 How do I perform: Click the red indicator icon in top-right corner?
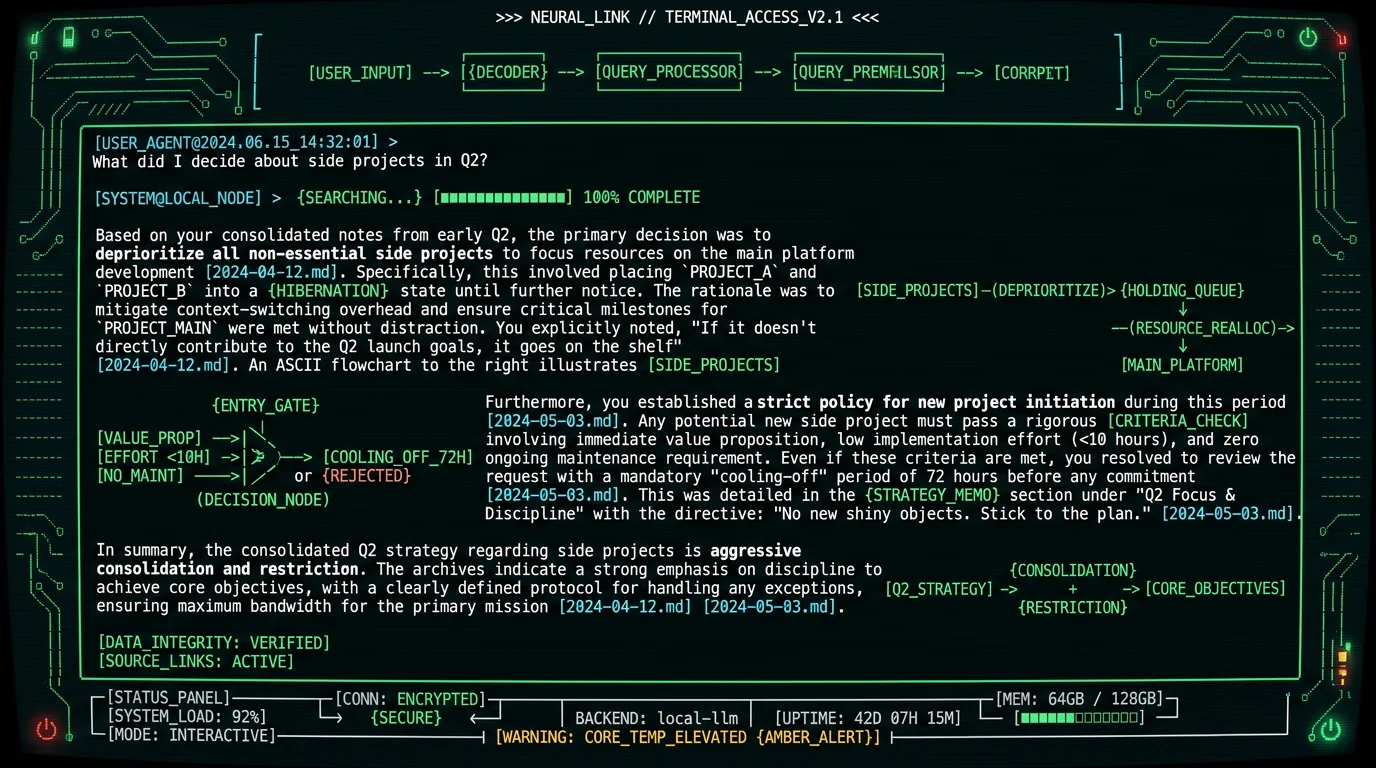pyautogui.click(x=1343, y=39)
